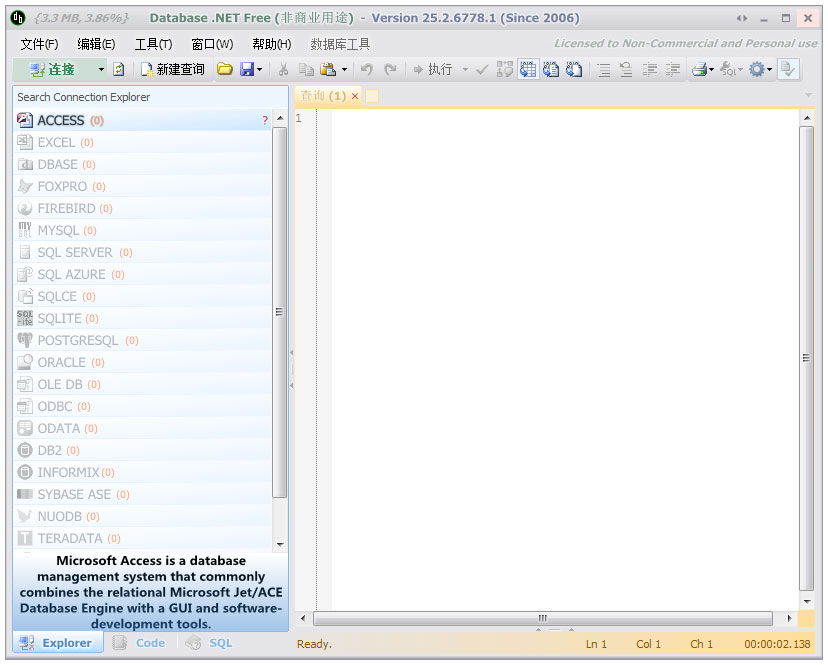Toggle the results to grid icon
Image resolution: width=828 pixels, height=665 pixels.
click(x=528, y=69)
